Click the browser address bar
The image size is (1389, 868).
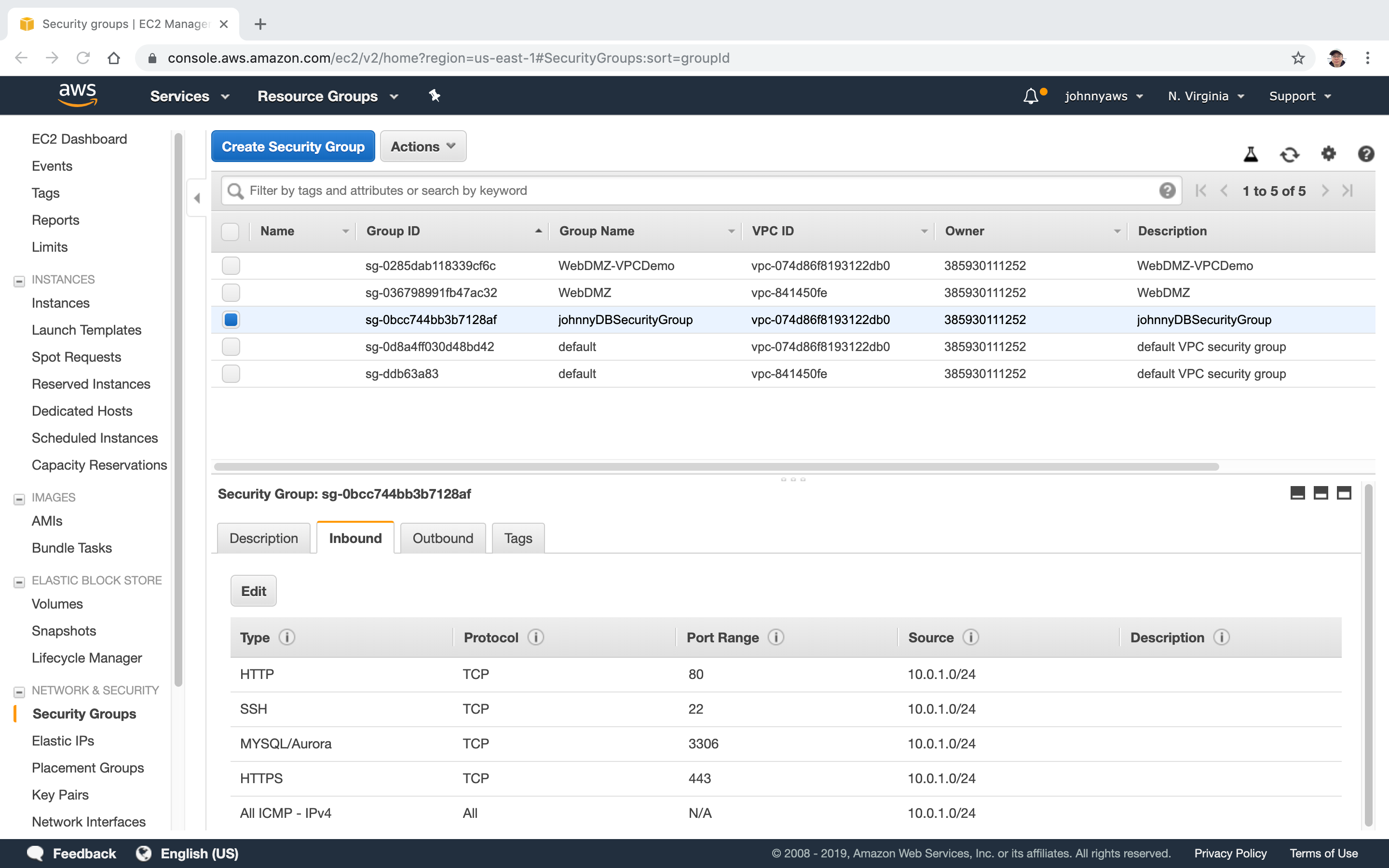tap(724, 58)
